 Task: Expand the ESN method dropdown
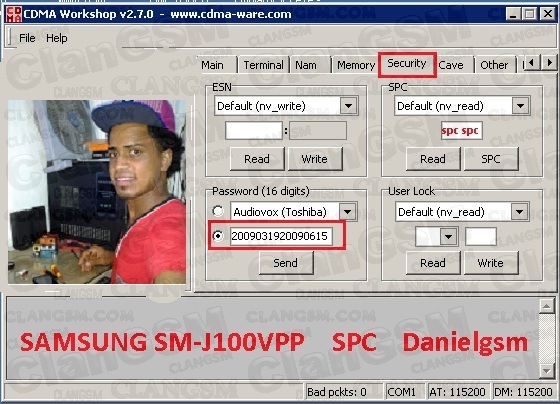pyautogui.click(x=348, y=106)
